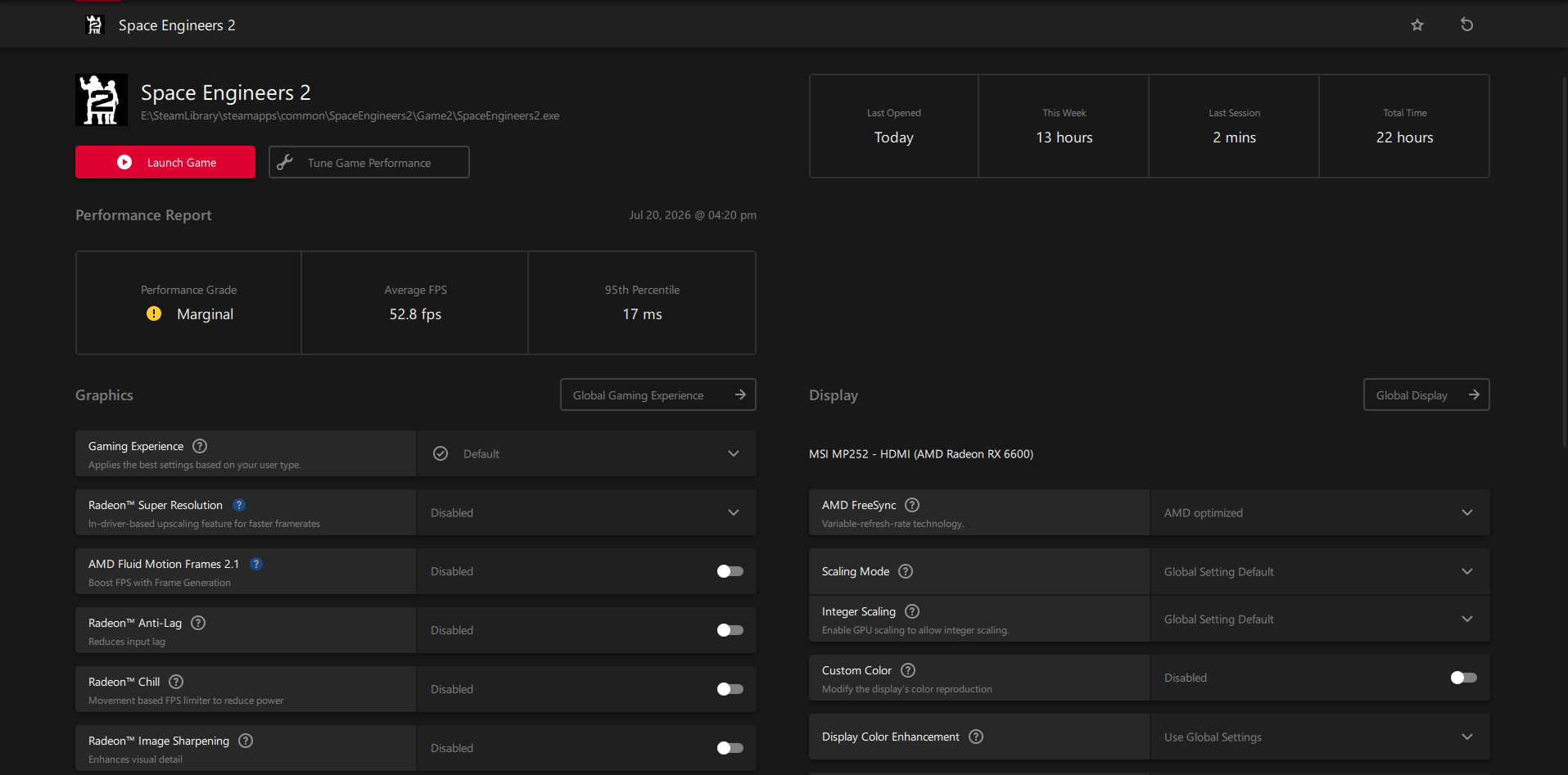Turn on Radeon Image Sharpening switch
The height and width of the screenshot is (775, 1568).
(x=730, y=748)
